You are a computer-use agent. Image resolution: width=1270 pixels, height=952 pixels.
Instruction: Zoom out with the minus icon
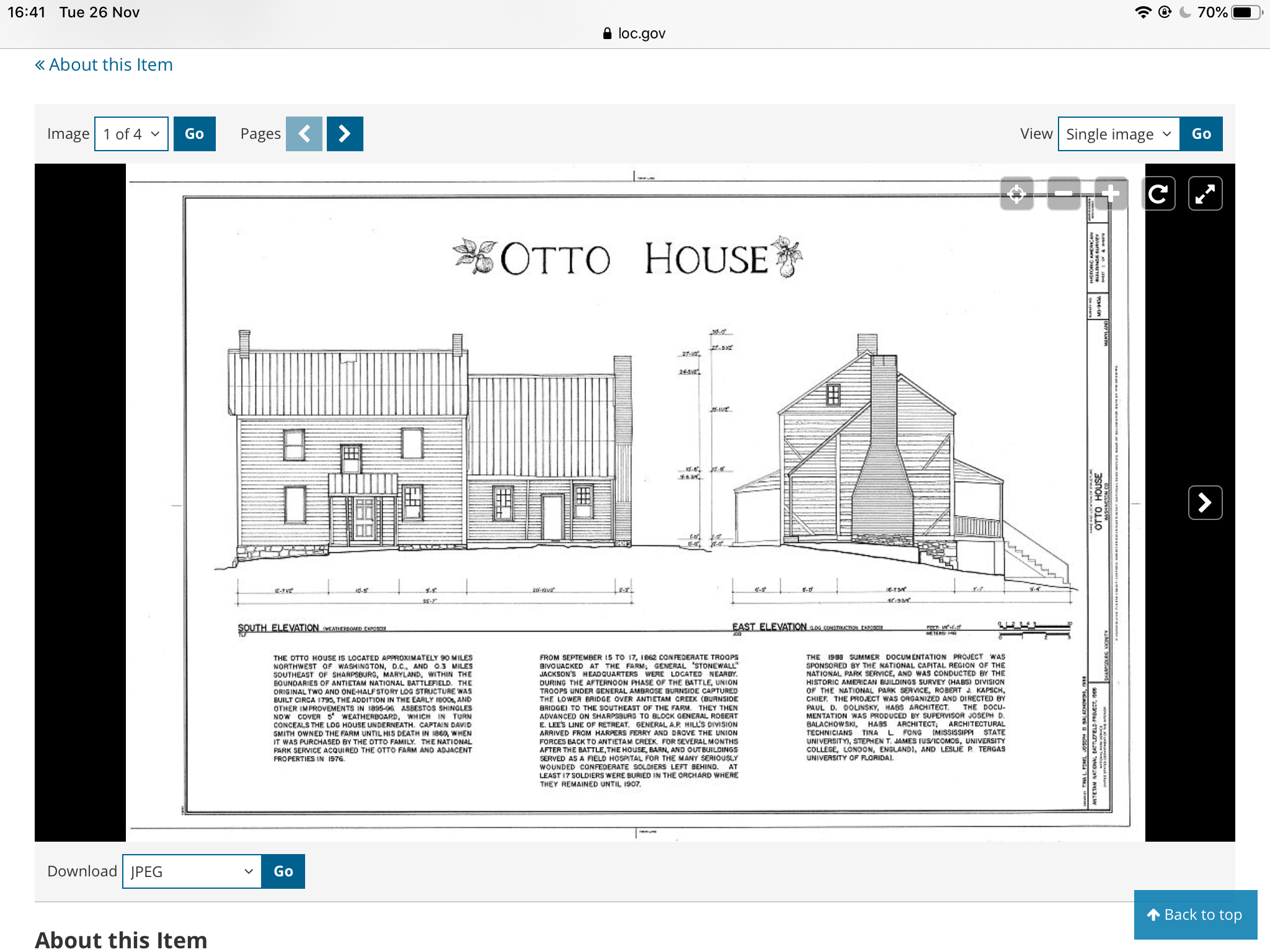pyautogui.click(x=1064, y=194)
